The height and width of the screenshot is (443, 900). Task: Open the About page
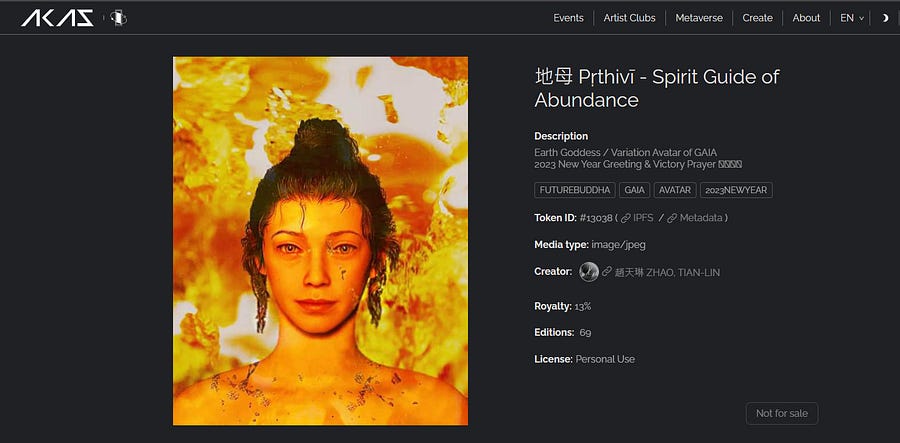click(806, 18)
